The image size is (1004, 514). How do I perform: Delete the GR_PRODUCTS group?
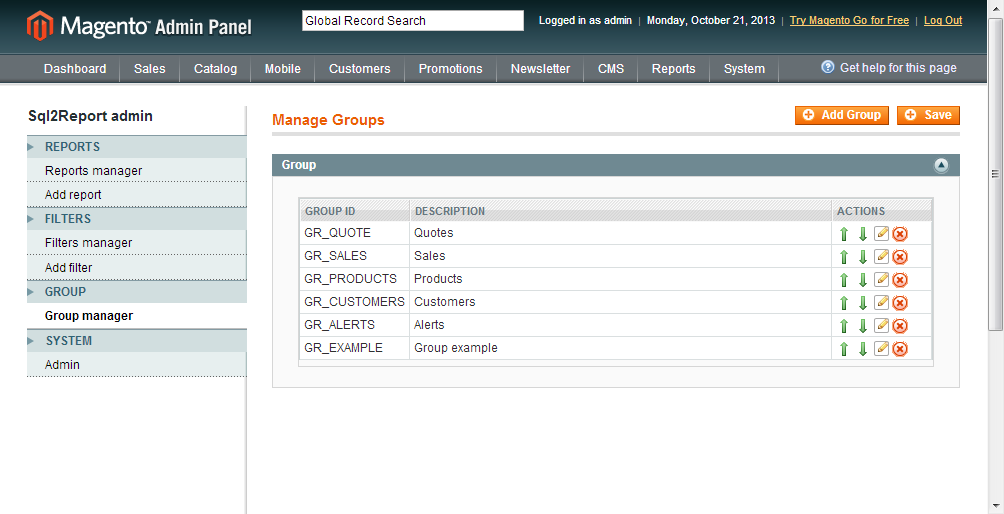point(900,280)
